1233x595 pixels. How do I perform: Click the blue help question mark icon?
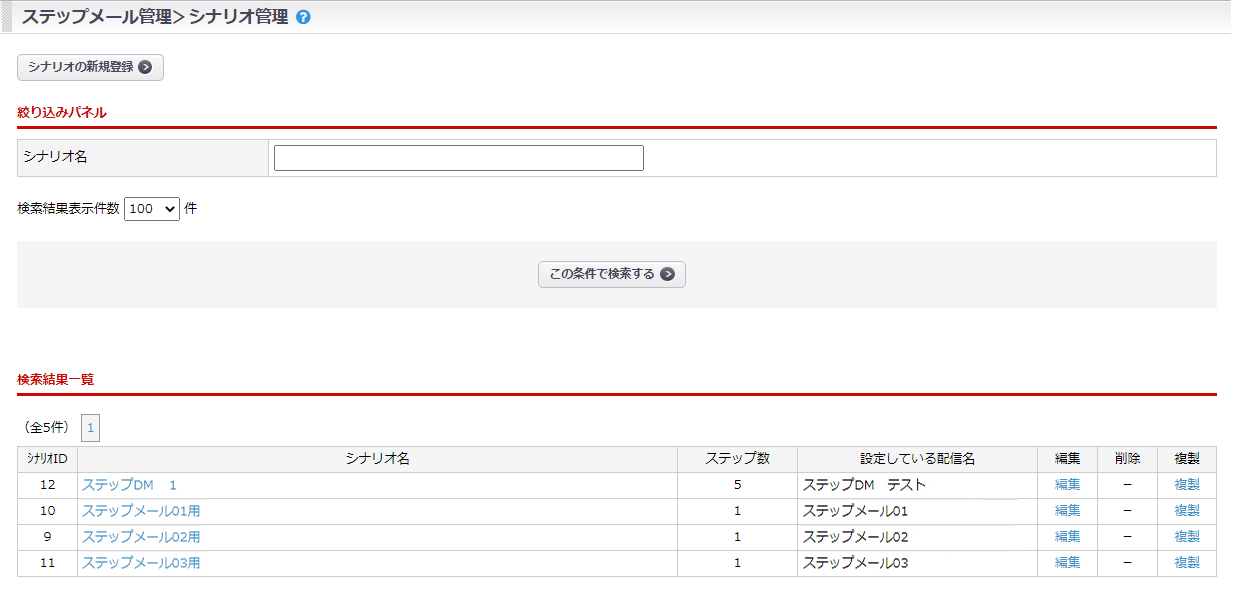point(304,17)
